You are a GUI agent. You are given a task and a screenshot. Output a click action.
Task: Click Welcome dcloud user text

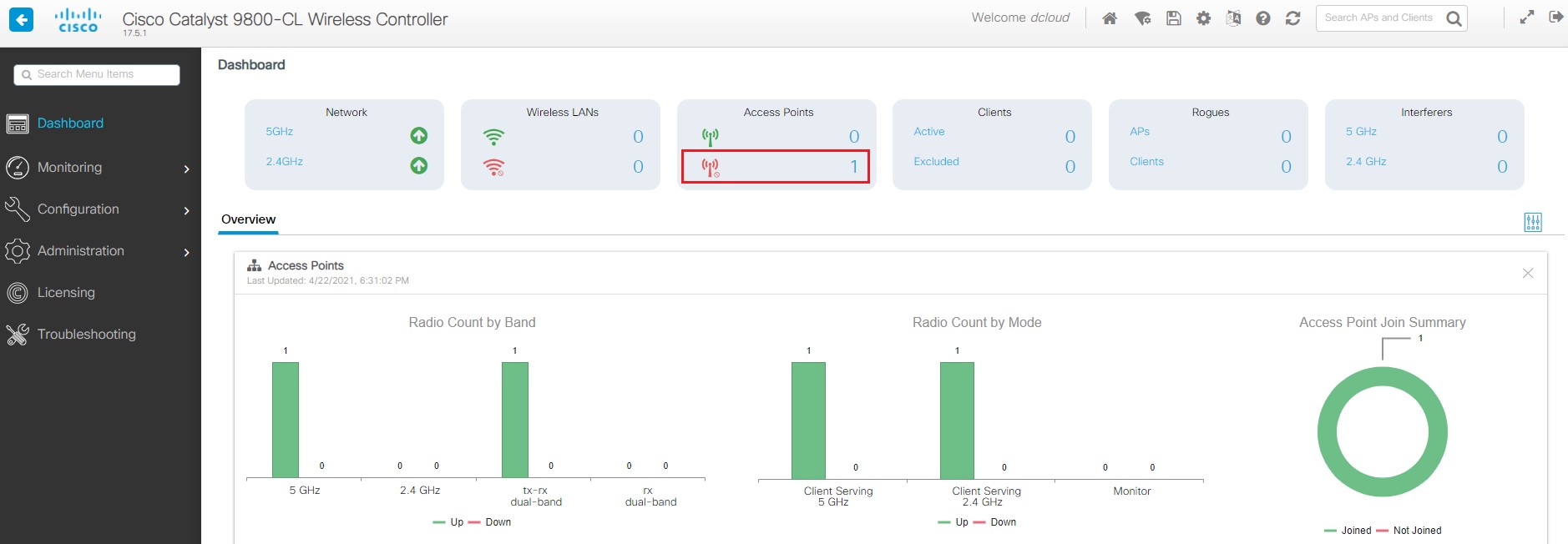1020,18
